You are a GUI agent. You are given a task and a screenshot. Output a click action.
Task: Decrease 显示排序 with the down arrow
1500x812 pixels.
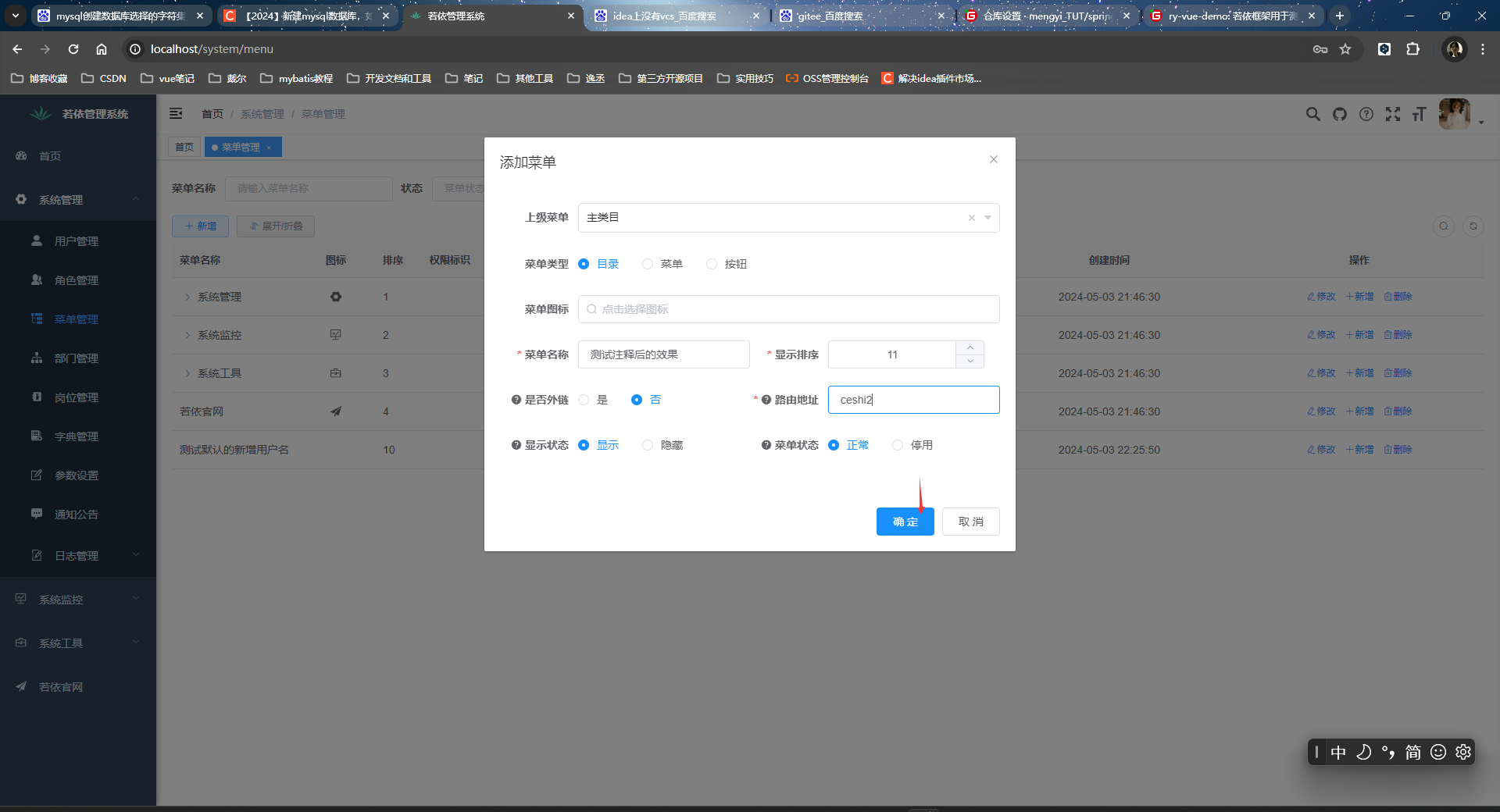pyautogui.click(x=970, y=361)
